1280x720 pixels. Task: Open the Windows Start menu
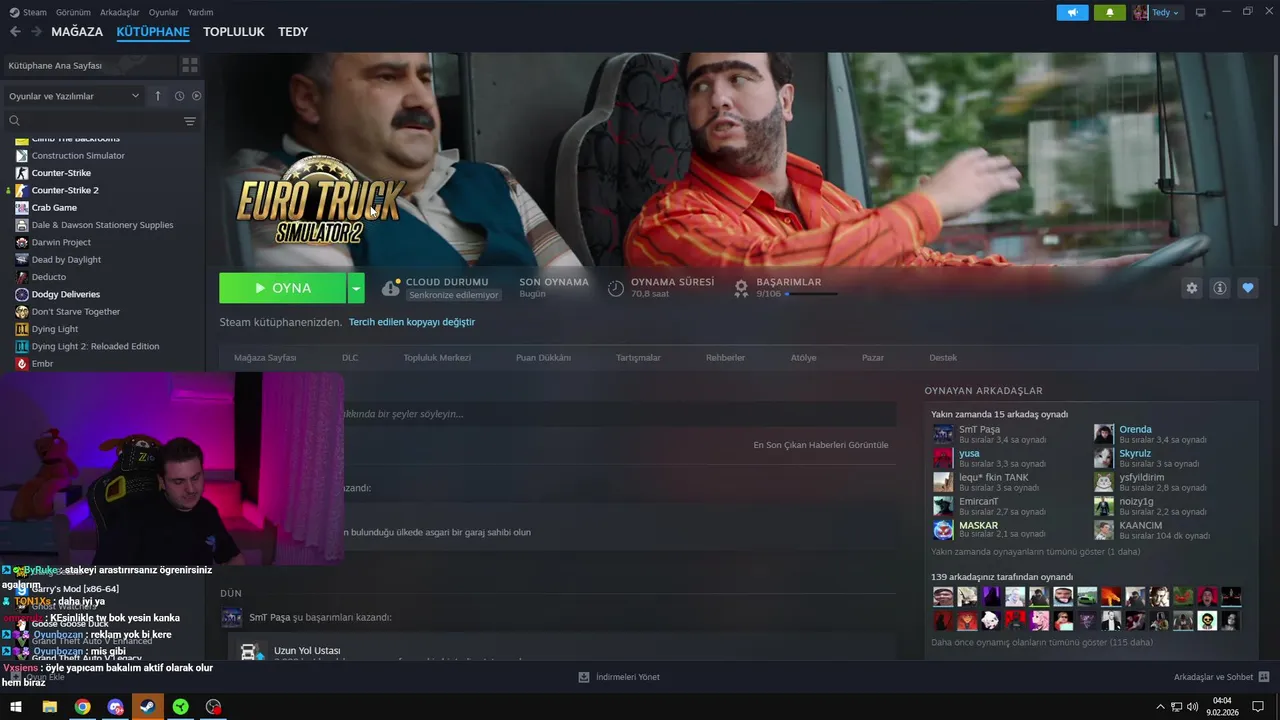click(16, 707)
